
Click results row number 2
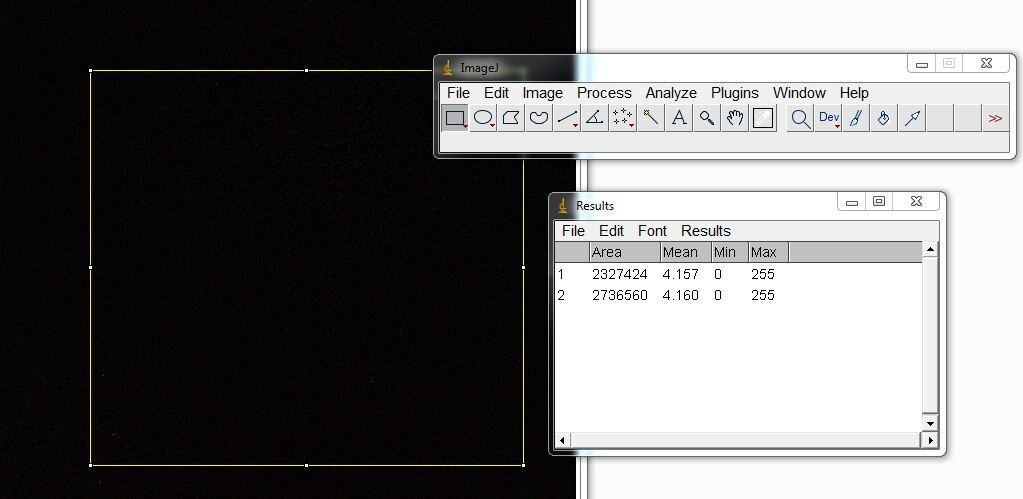560,295
